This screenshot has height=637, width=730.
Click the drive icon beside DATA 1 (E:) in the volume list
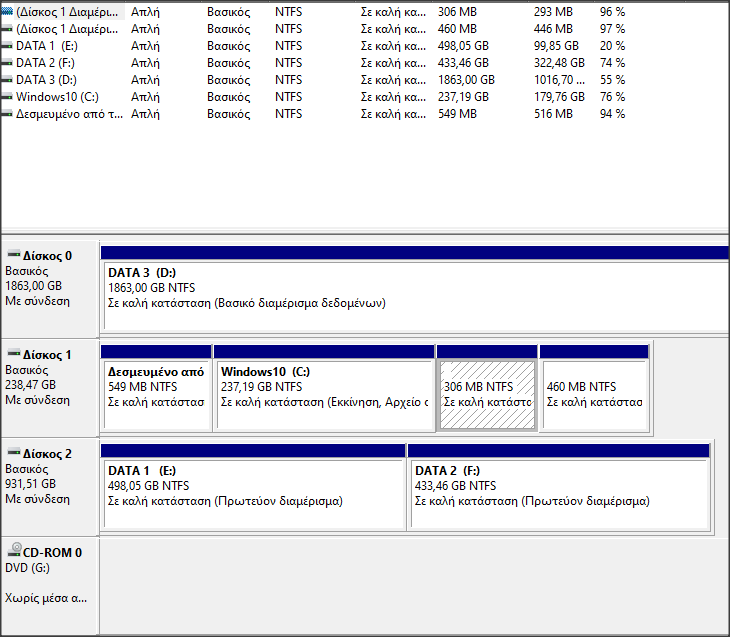pos(8,46)
